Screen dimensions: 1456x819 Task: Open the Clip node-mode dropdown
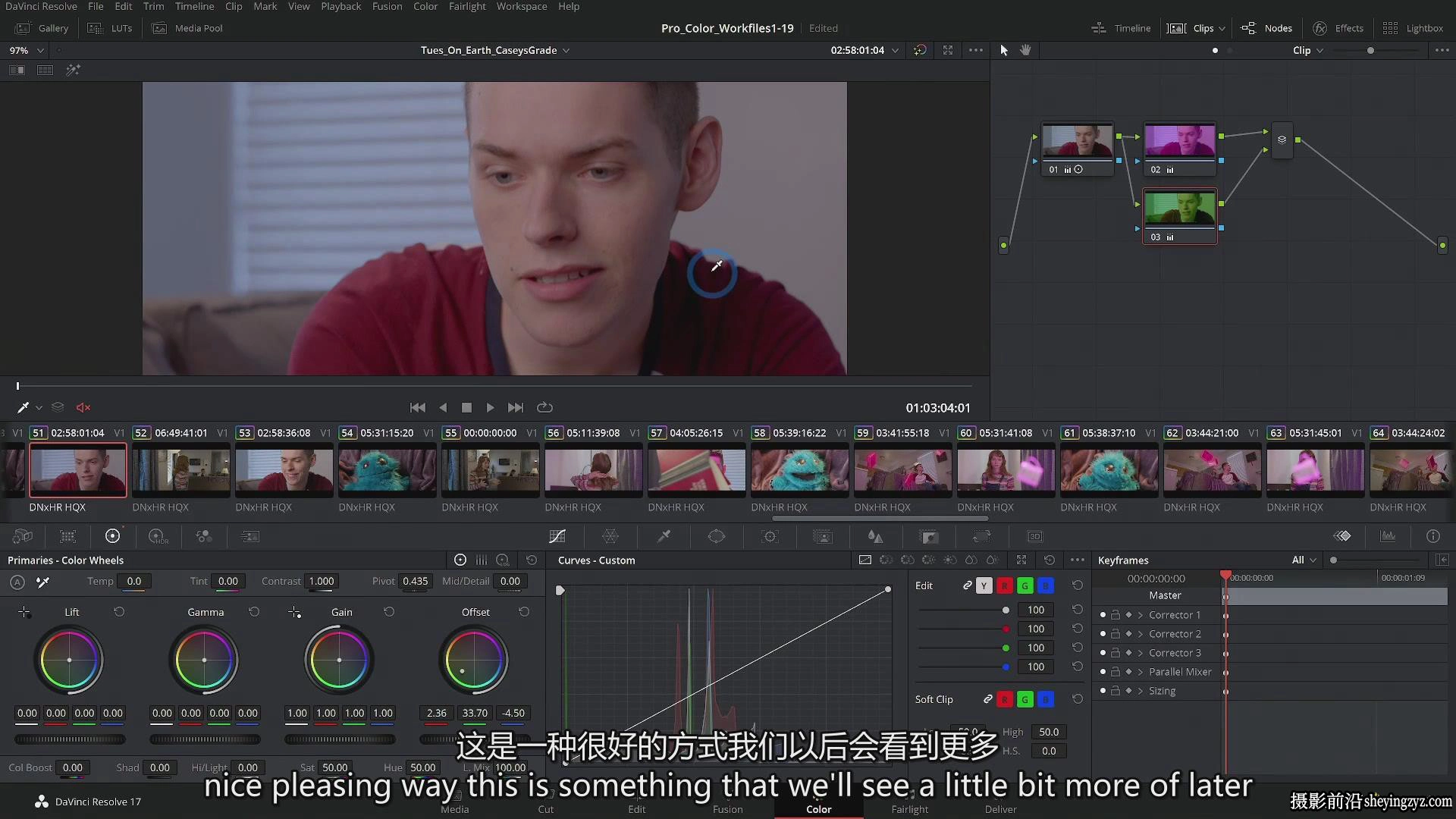[x=1308, y=50]
